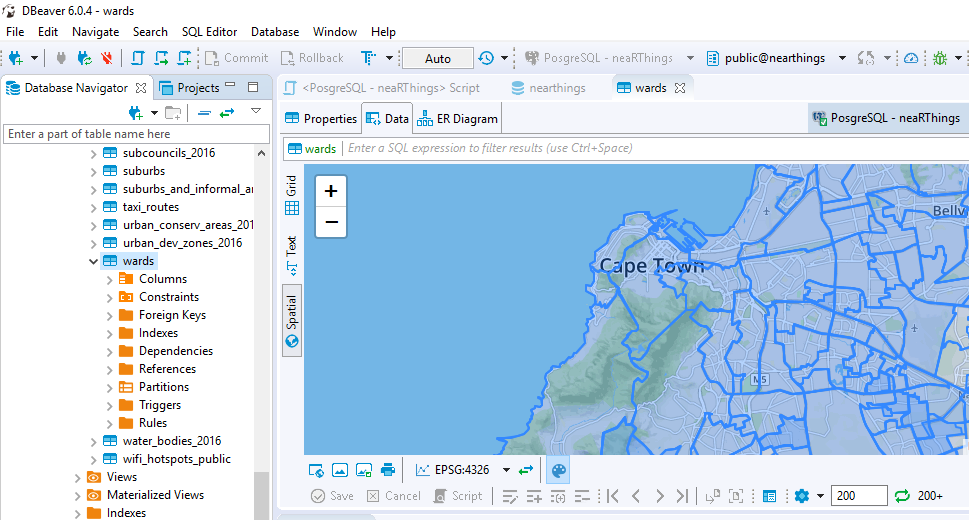
Task: Open the SQL Editor script icon
Action: click(x=137, y=58)
